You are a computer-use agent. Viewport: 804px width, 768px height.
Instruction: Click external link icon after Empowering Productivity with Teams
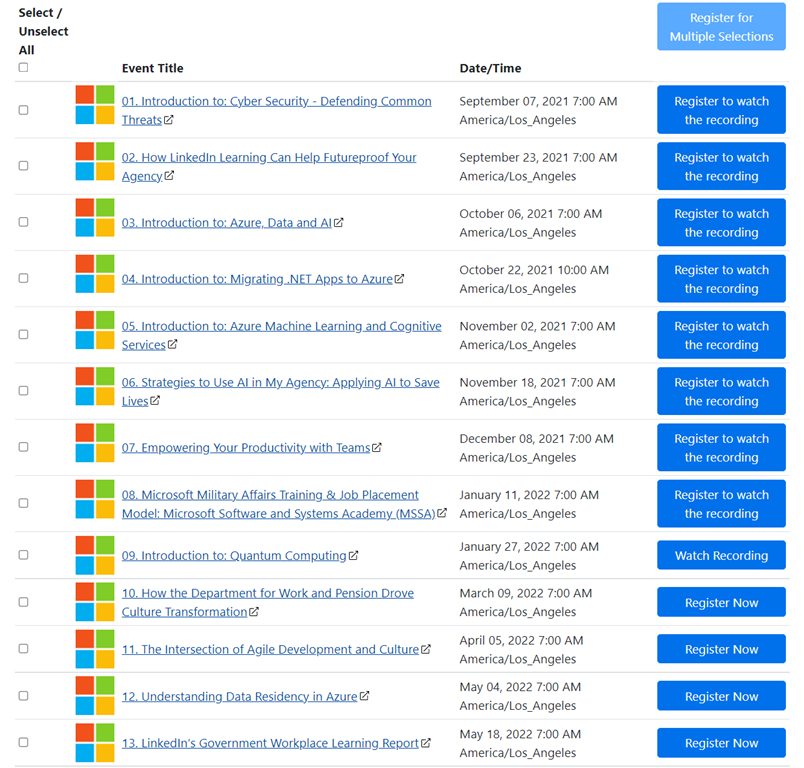pyautogui.click(x=377, y=448)
